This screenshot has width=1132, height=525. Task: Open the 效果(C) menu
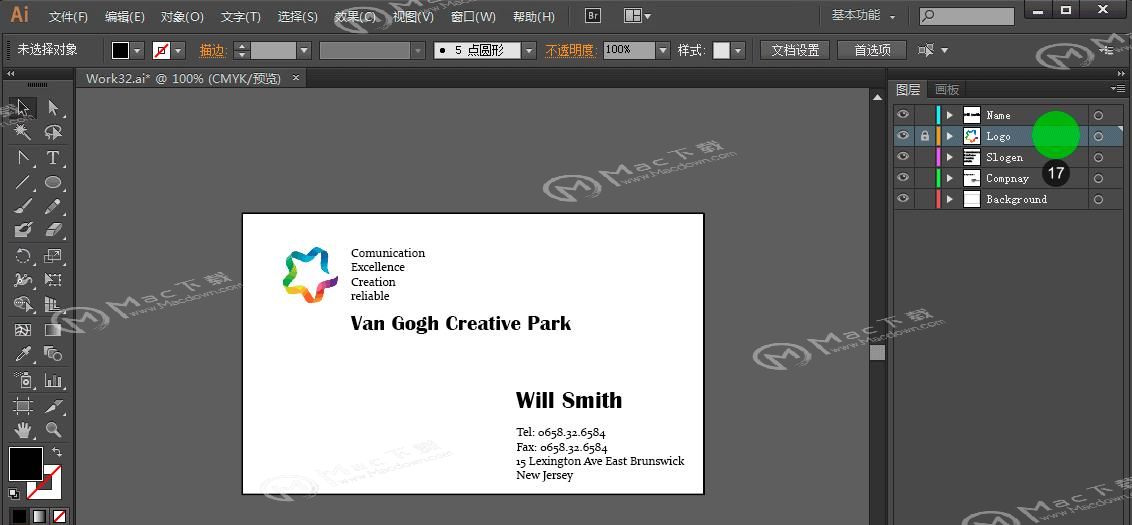[355, 16]
